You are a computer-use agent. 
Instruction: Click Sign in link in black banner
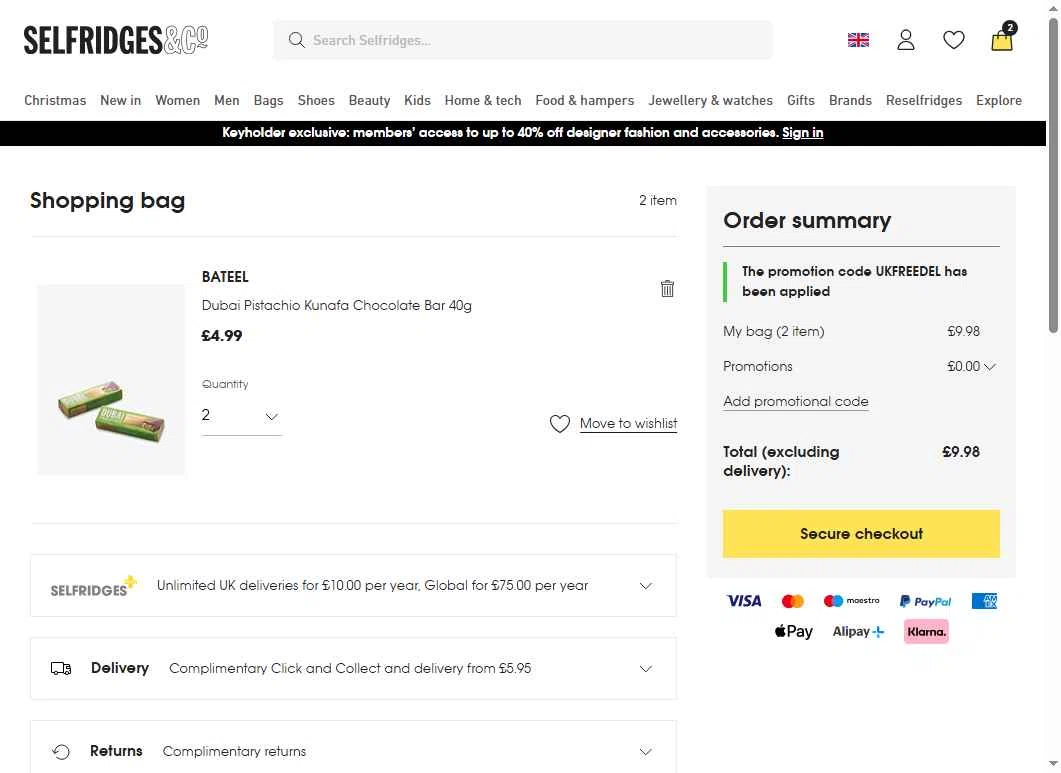[x=803, y=133]
